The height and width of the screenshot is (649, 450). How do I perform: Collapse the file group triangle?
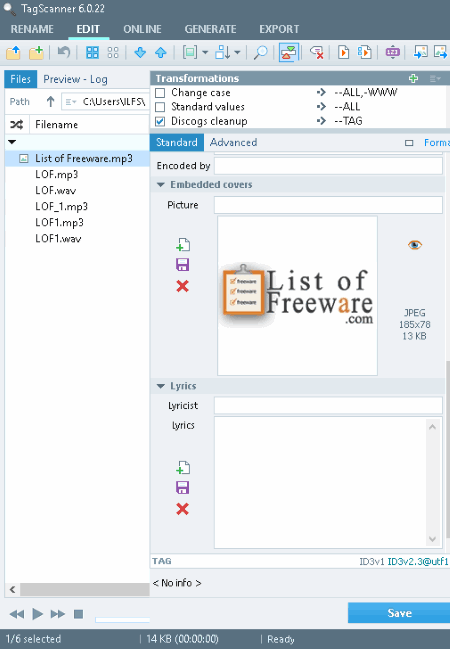pos(12,142)
